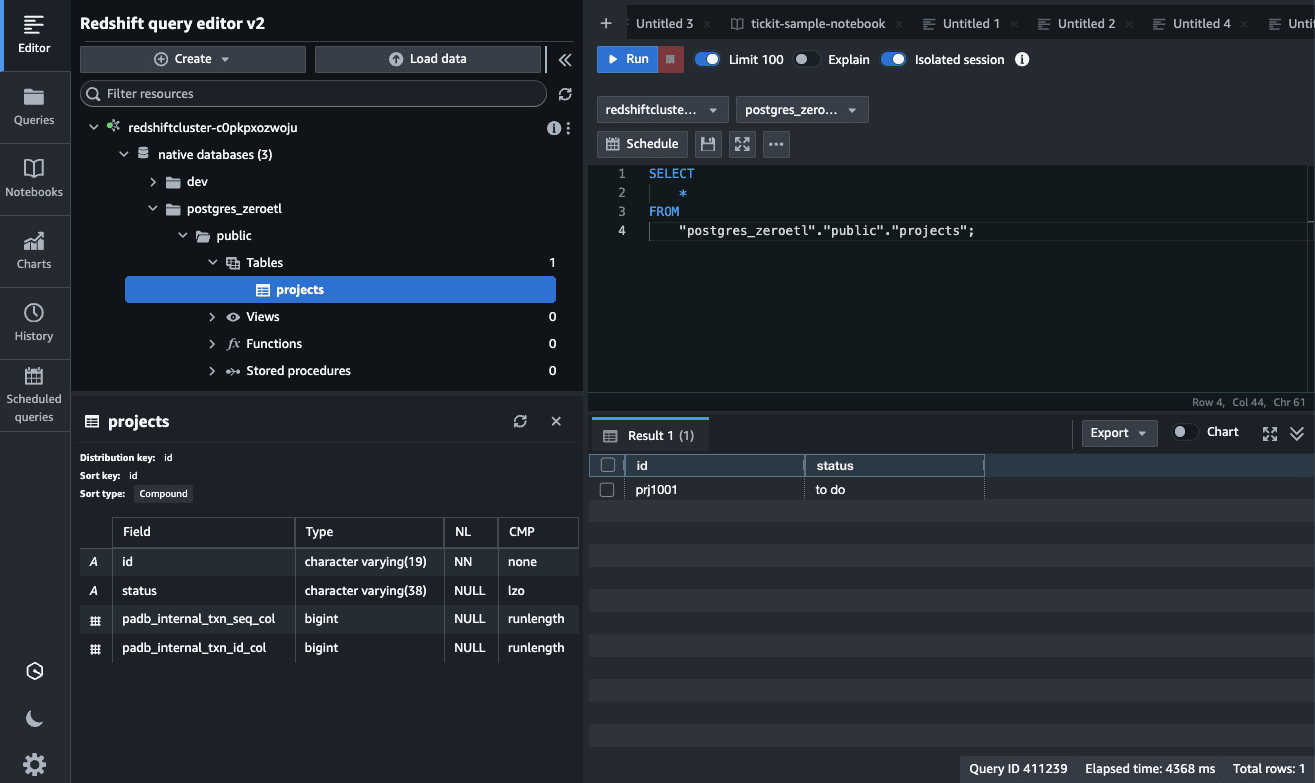This screenshot has width=1315, height=783.
Task: Show cluster info icon
Action: click(553, 128)
